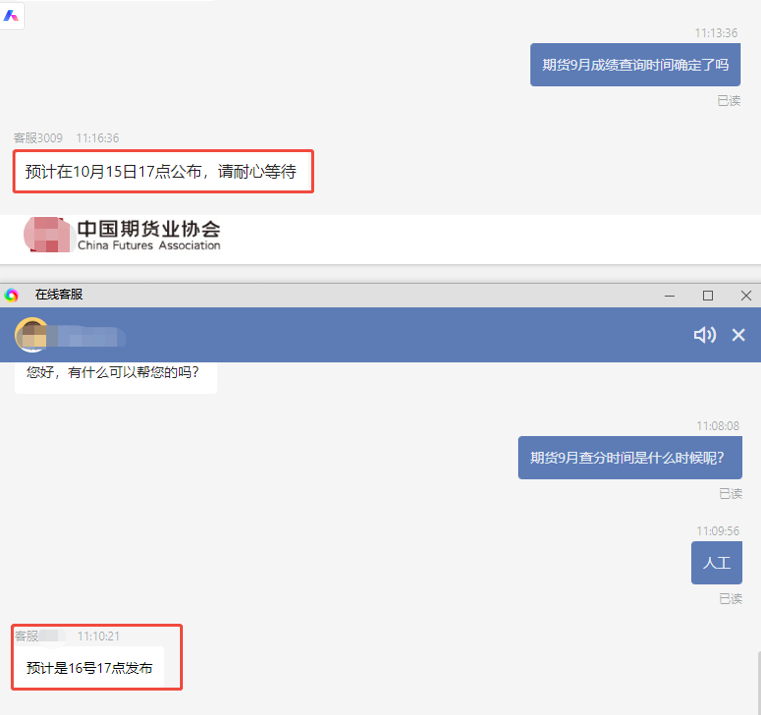Open the customer service avatar in header
Viewport: 761px width, 715px height.
[x=32, y=335]
